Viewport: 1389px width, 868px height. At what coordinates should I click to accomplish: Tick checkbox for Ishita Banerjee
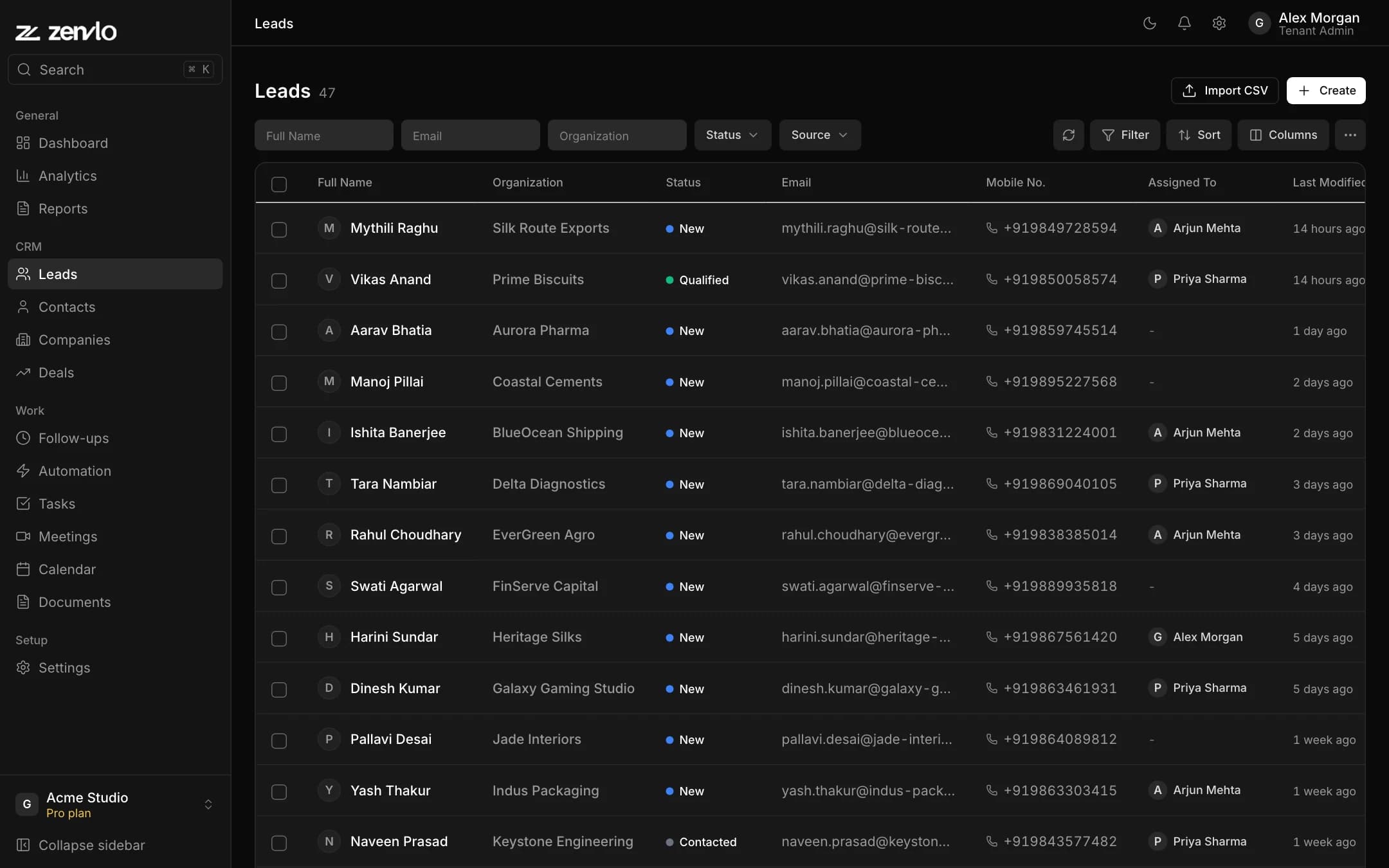(279, 433)
